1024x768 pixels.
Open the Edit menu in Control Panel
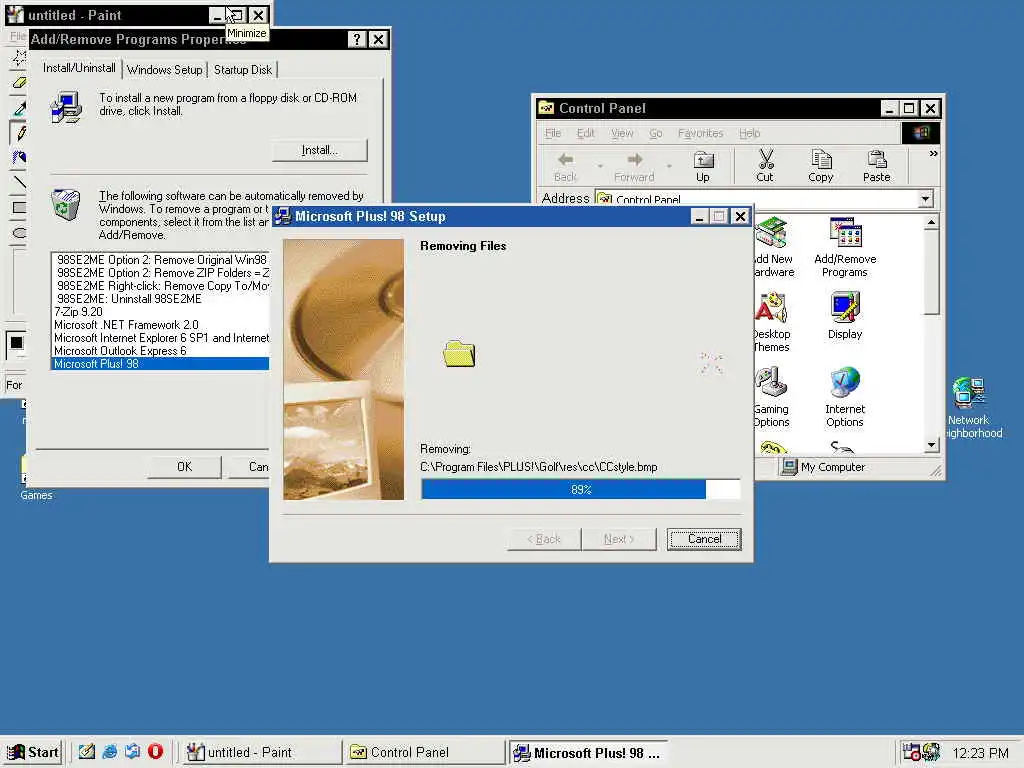pyautogui.click(x=586, y=133)
